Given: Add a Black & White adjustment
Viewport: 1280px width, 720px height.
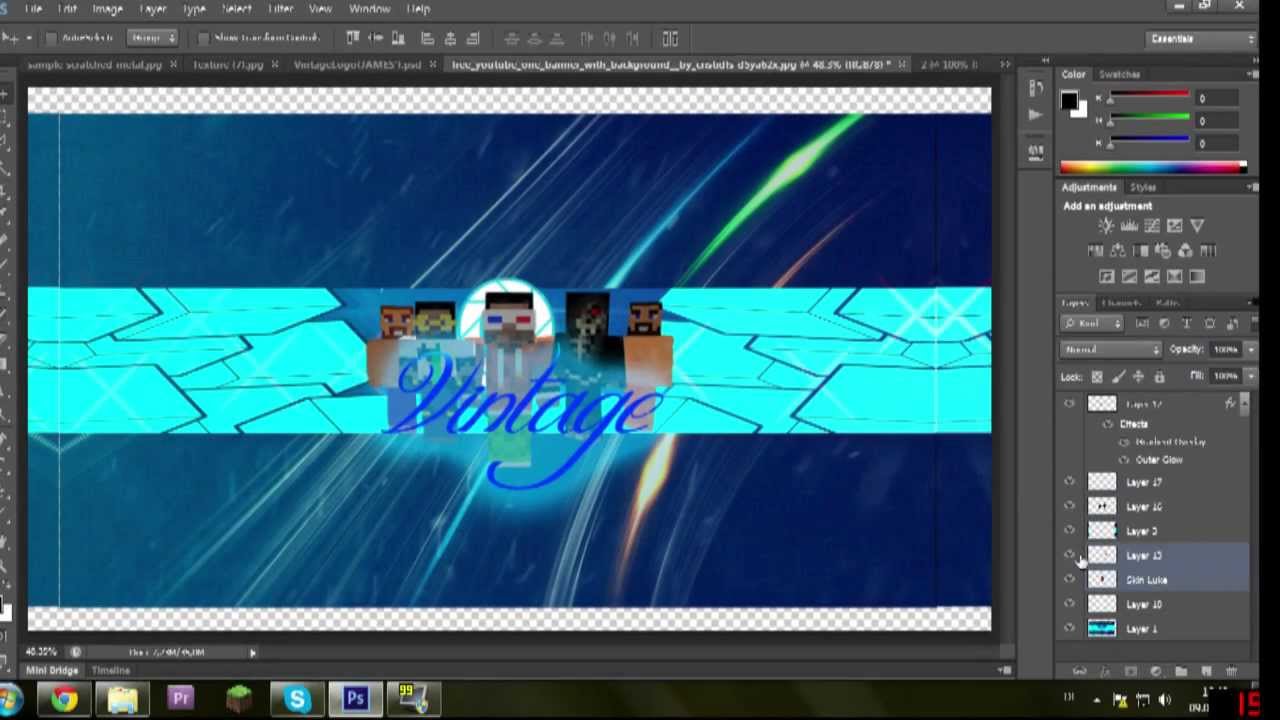Looking at the screenshot, I should (1141, 251).
